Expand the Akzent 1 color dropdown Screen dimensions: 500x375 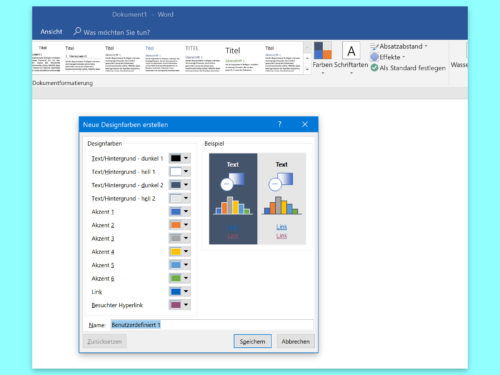tap(186, 212)
